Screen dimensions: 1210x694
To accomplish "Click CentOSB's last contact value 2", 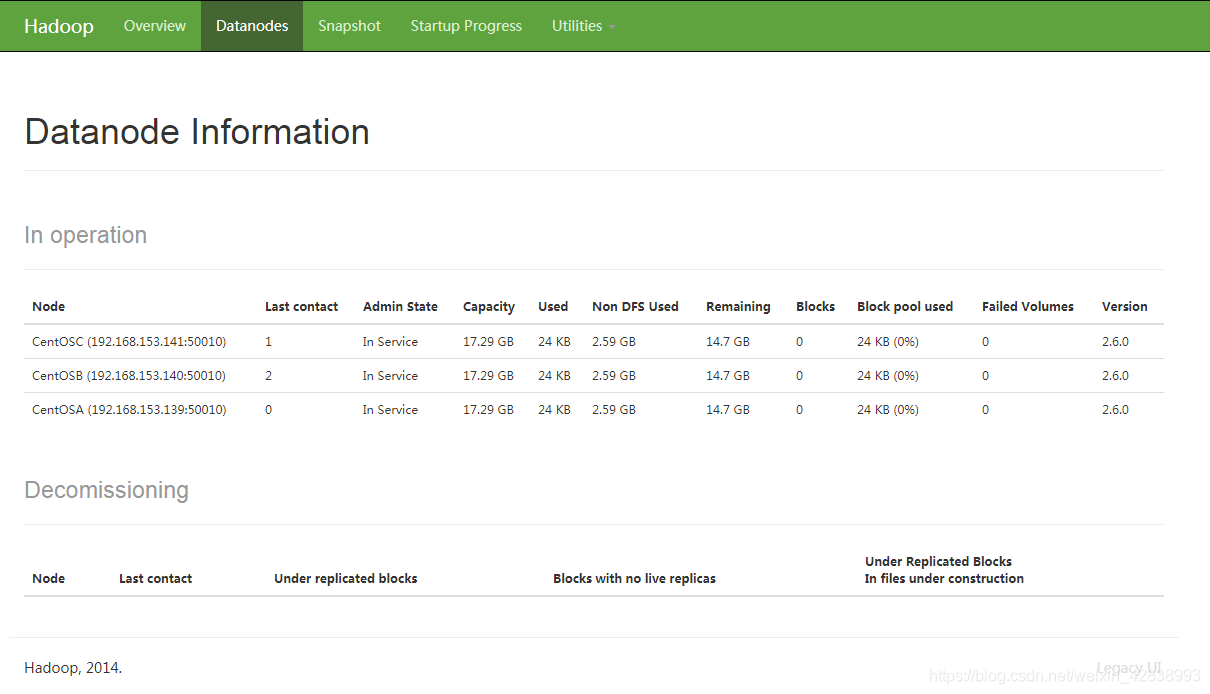I will [268, 376].
